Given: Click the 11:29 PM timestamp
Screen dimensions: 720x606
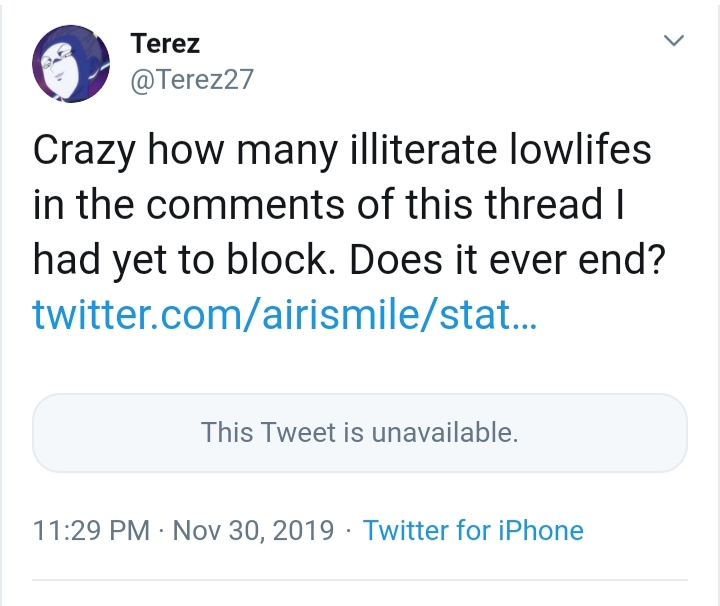Looking at the screenshot, I should tap(91, 530).
